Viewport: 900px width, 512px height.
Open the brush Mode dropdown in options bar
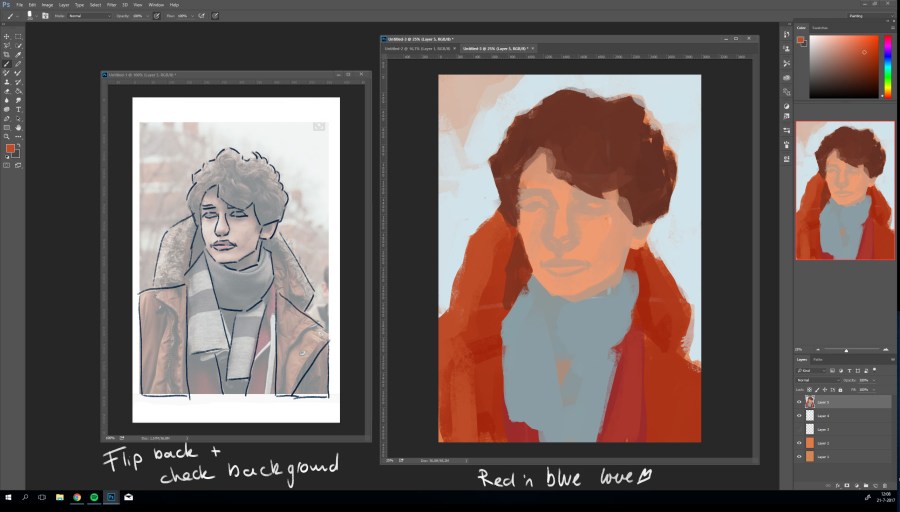point(88,16)
